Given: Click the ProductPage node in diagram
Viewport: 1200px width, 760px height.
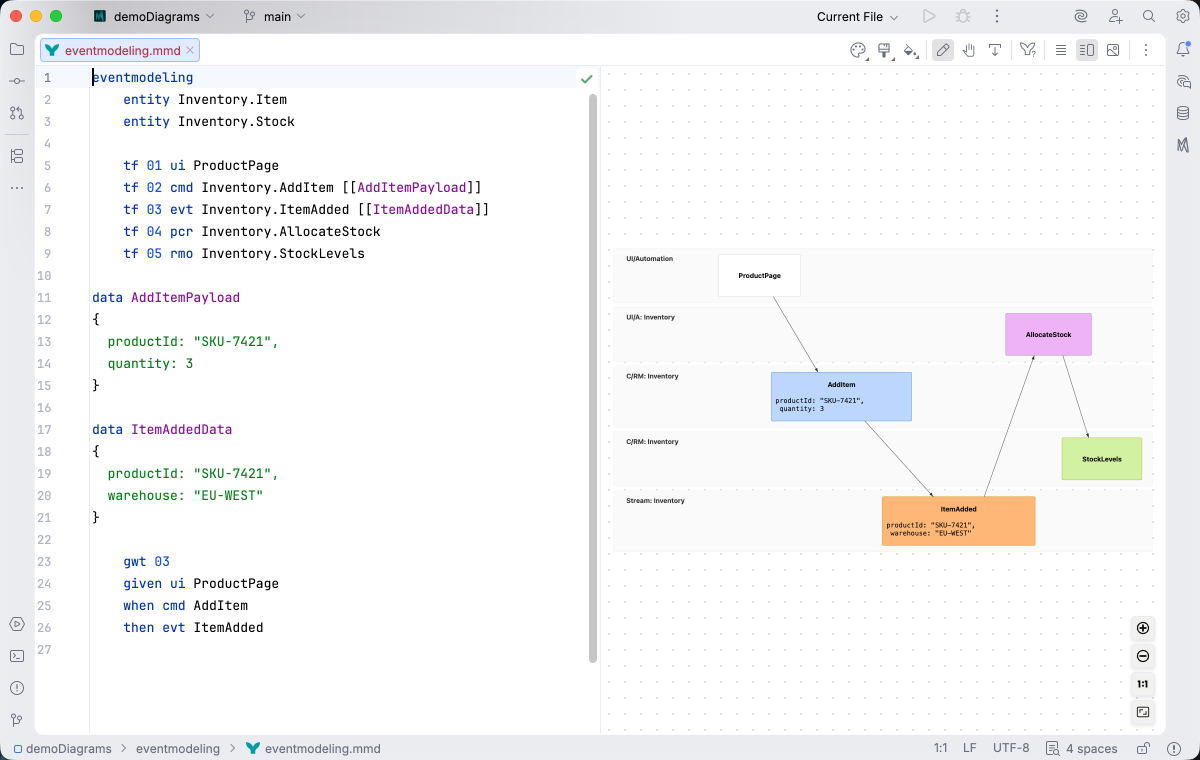Looking at the screenshot, I should pos(759,275).
